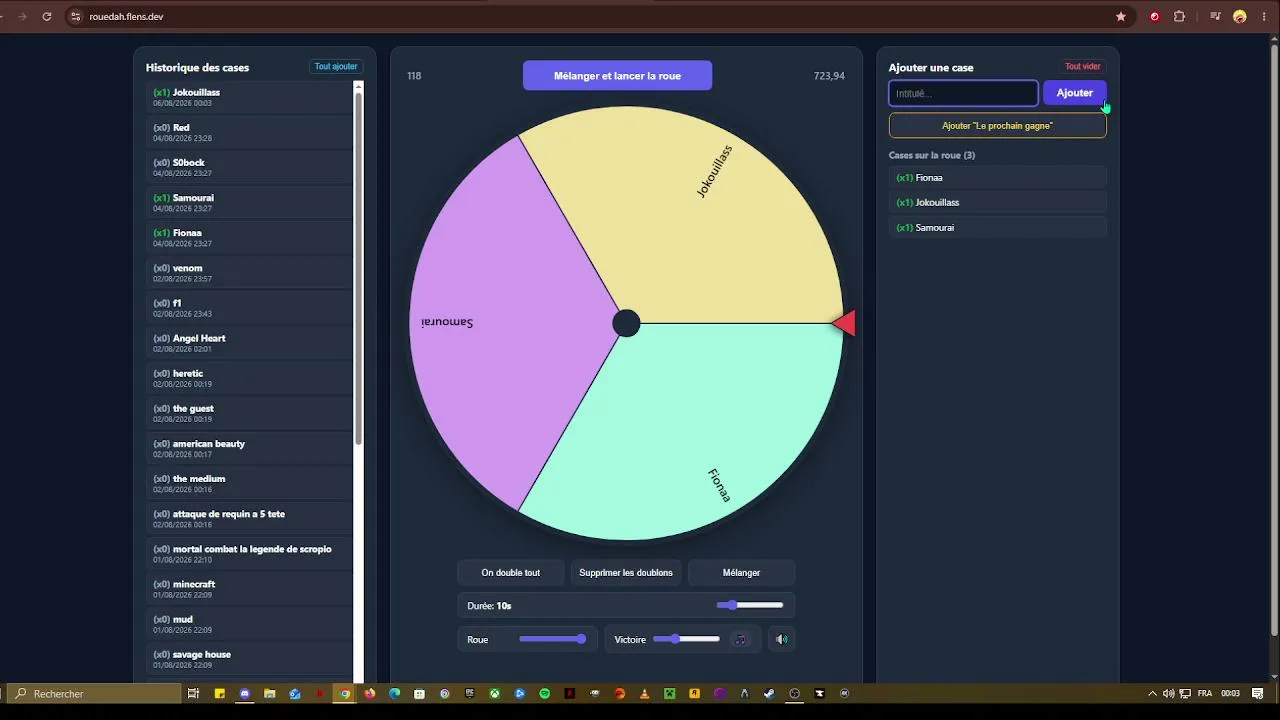Click history entry "f1"
The width and height of the screenshot is (1280, 720).
[249, 308]
